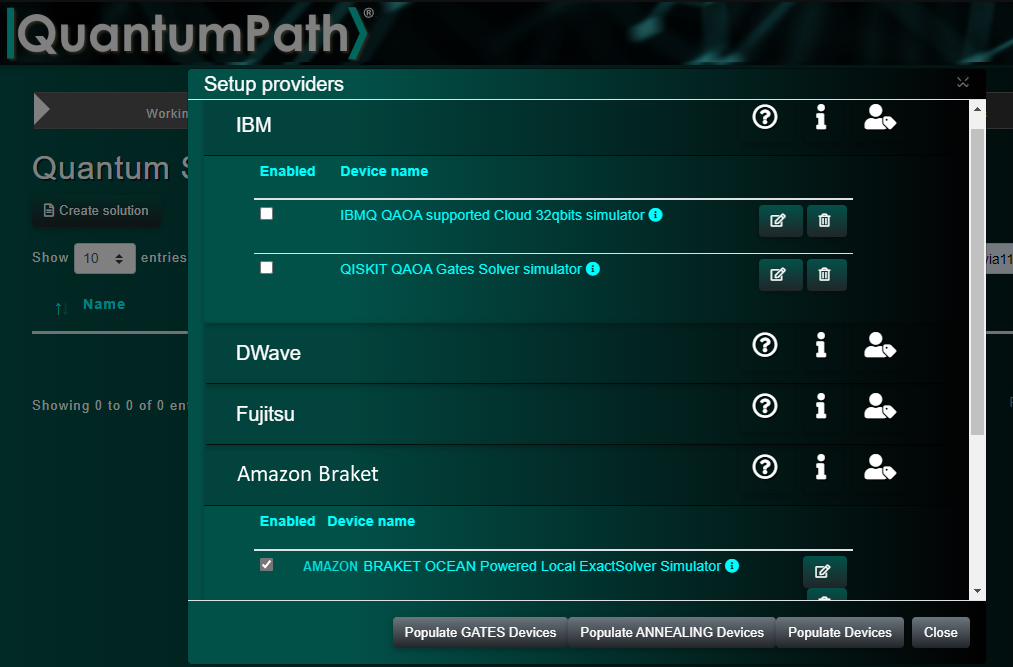
Task: Enable the IBMQ QAOA Cloud 32qbits simulator checkbox
Action: [266, 213]
